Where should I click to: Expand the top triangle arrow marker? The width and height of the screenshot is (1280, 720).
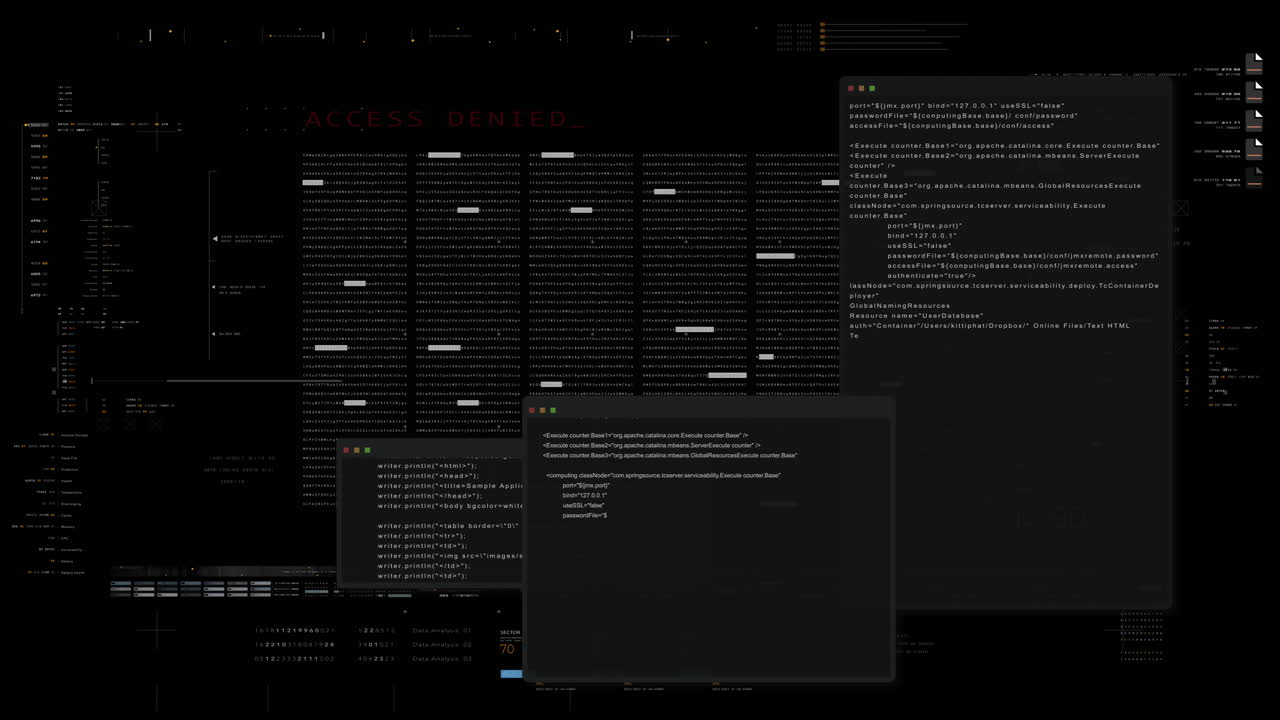click(x=214, y=239)
